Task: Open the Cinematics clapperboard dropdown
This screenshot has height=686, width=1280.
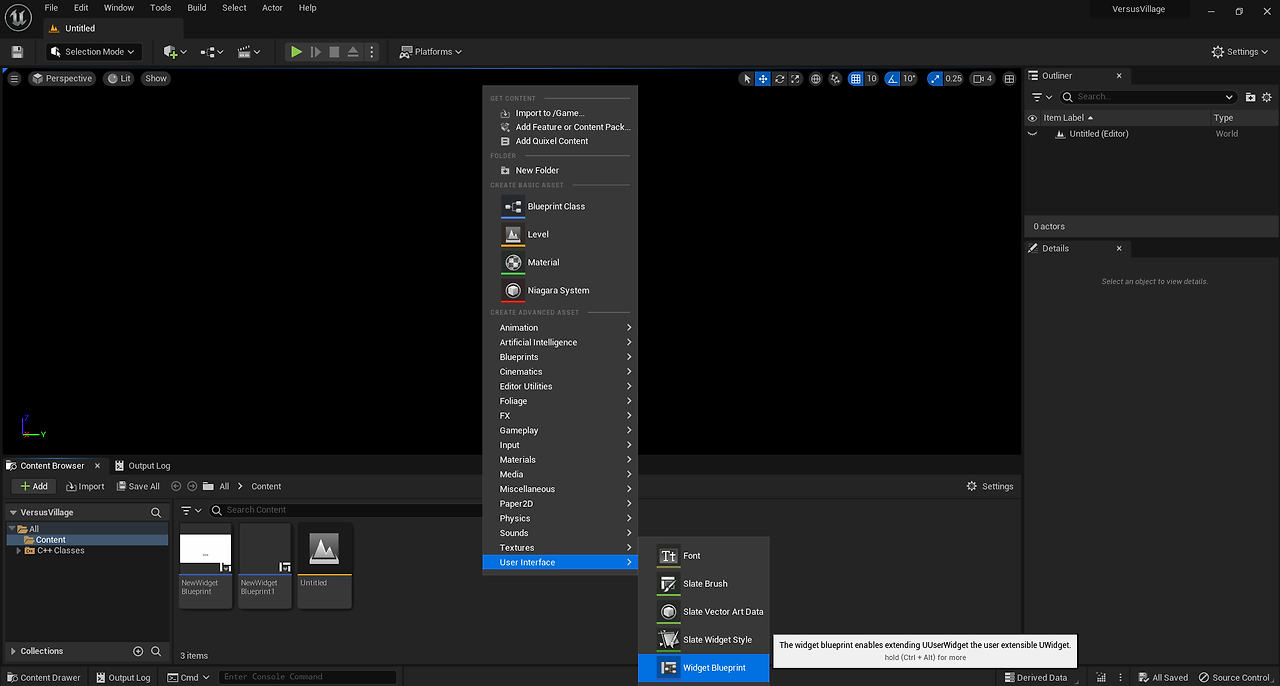Action: [249, 52]
